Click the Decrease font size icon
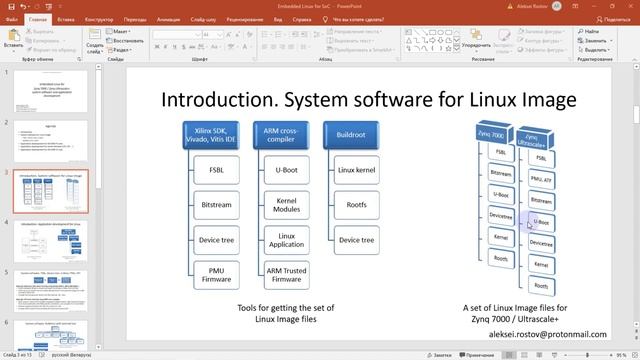This screenshot has width=640, height=360. (x=238, y=35)
